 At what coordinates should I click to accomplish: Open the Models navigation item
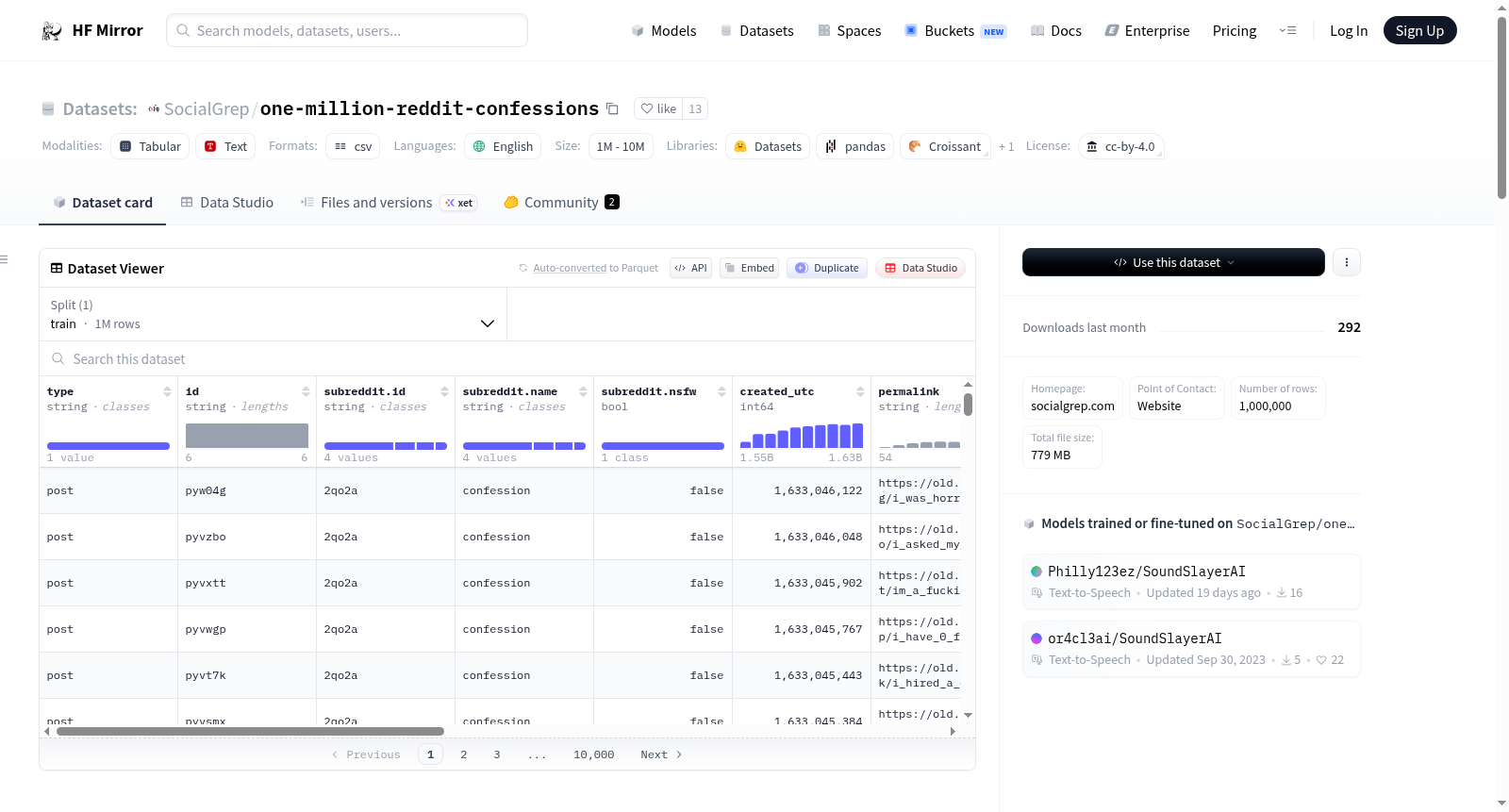click(x=664, y=31)
